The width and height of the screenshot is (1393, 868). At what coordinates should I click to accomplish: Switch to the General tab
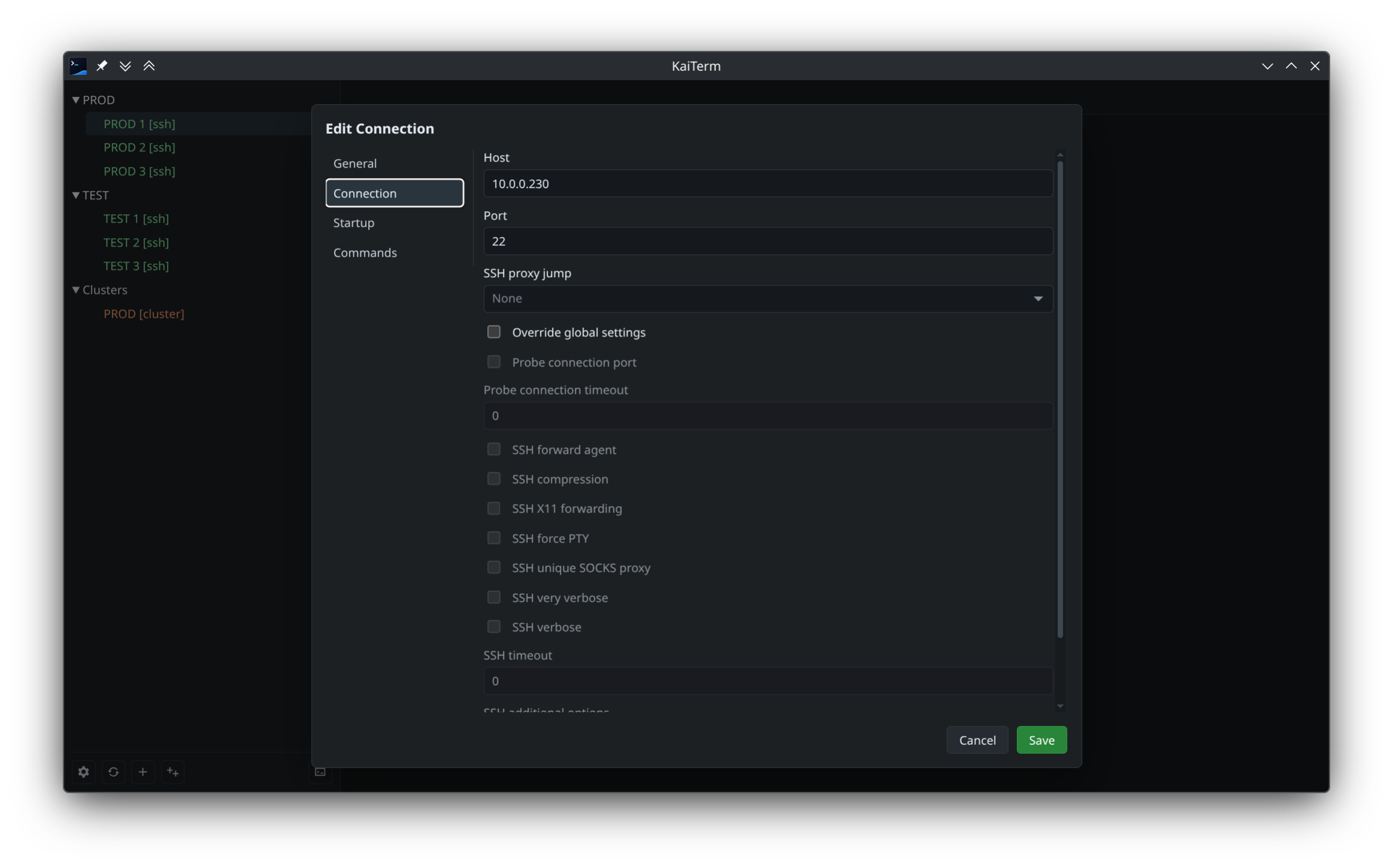point(394,163)
